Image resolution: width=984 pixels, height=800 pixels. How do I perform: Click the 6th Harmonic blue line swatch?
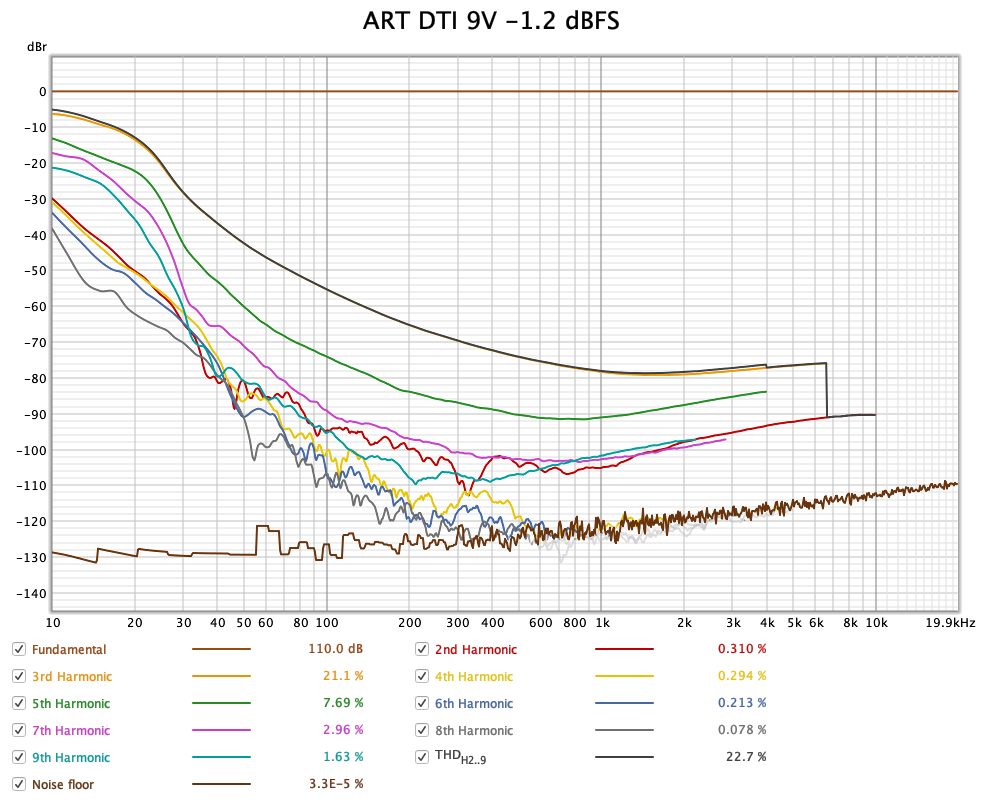(x=624, y=703)
